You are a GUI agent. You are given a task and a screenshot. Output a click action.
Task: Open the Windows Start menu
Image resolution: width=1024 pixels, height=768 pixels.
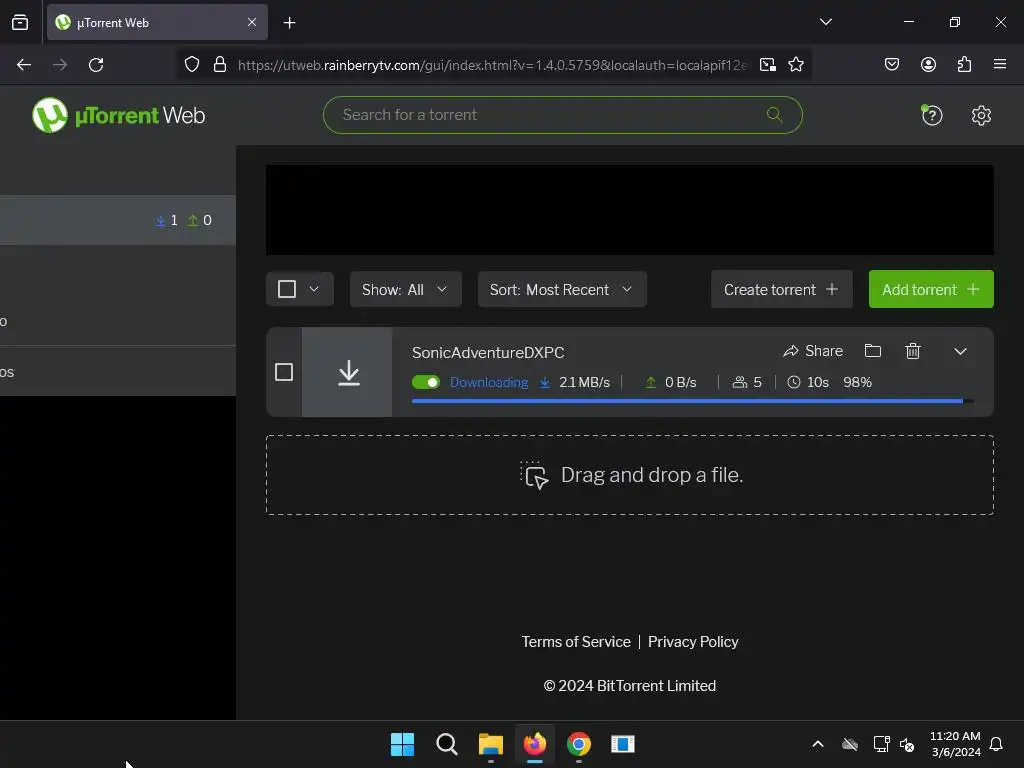(402, 744)
